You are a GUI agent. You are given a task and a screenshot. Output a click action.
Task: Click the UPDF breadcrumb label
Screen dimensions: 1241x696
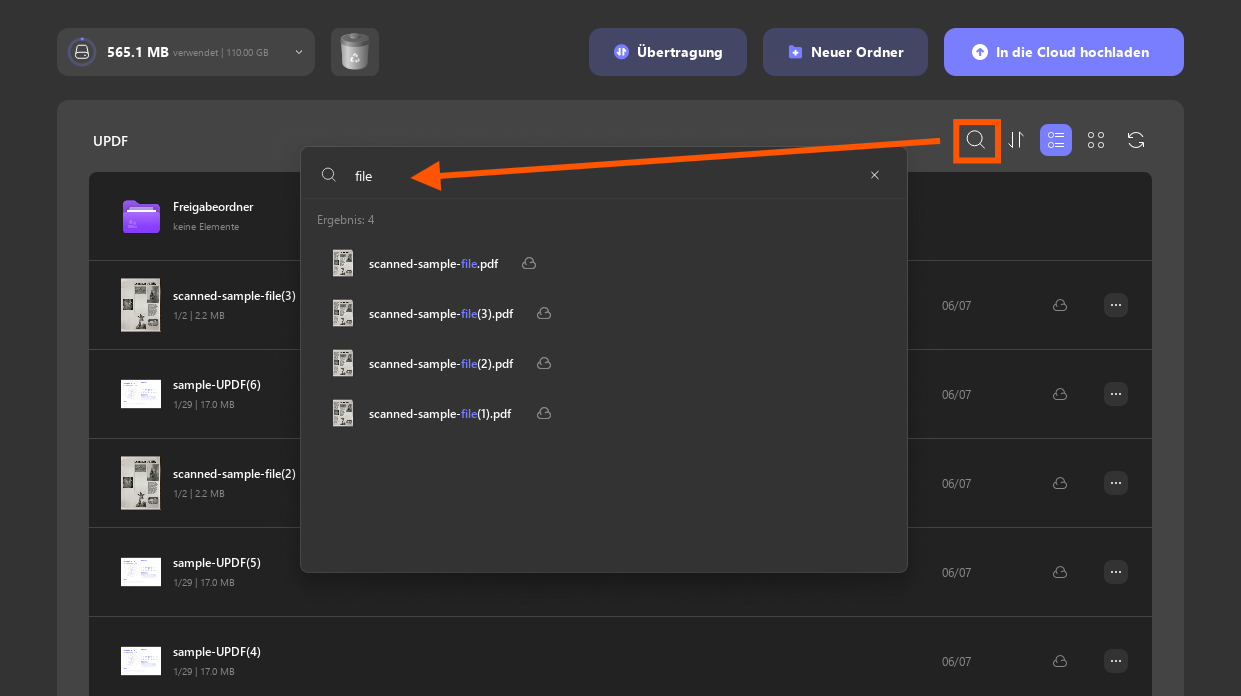coord(110,141)
